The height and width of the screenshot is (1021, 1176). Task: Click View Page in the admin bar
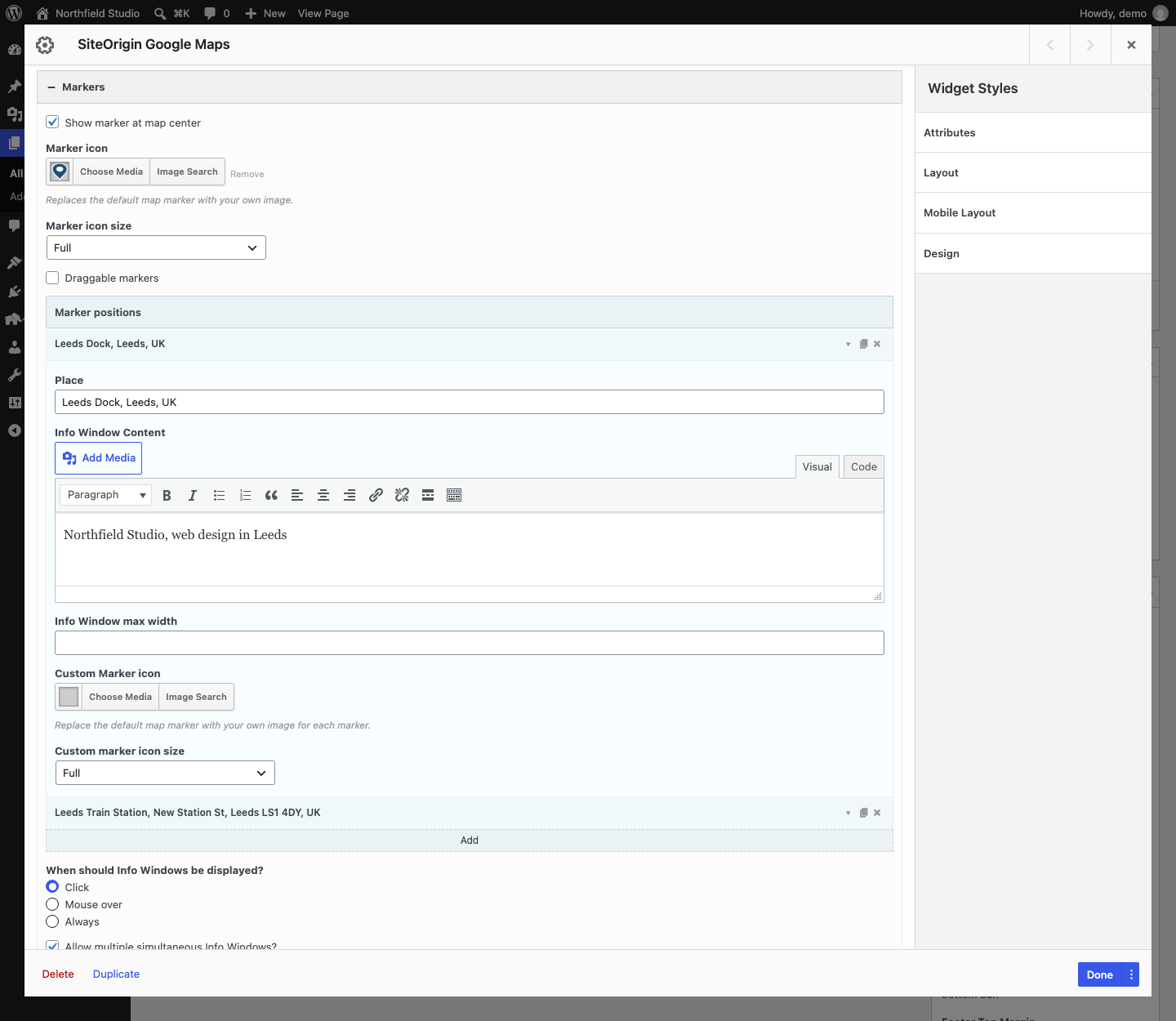(323, 13)
